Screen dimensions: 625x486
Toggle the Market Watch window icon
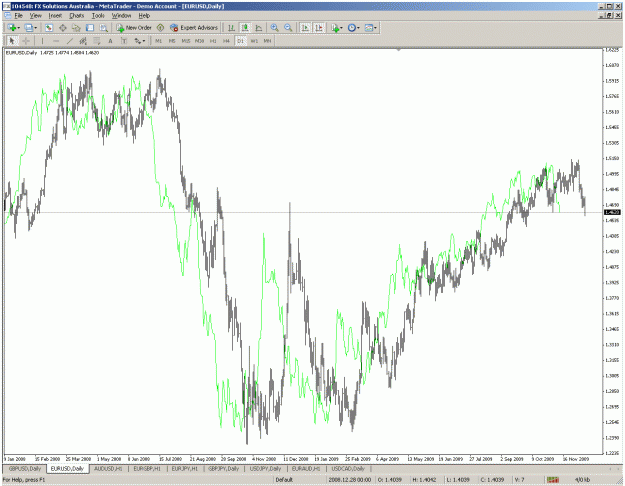coord(49,28)
